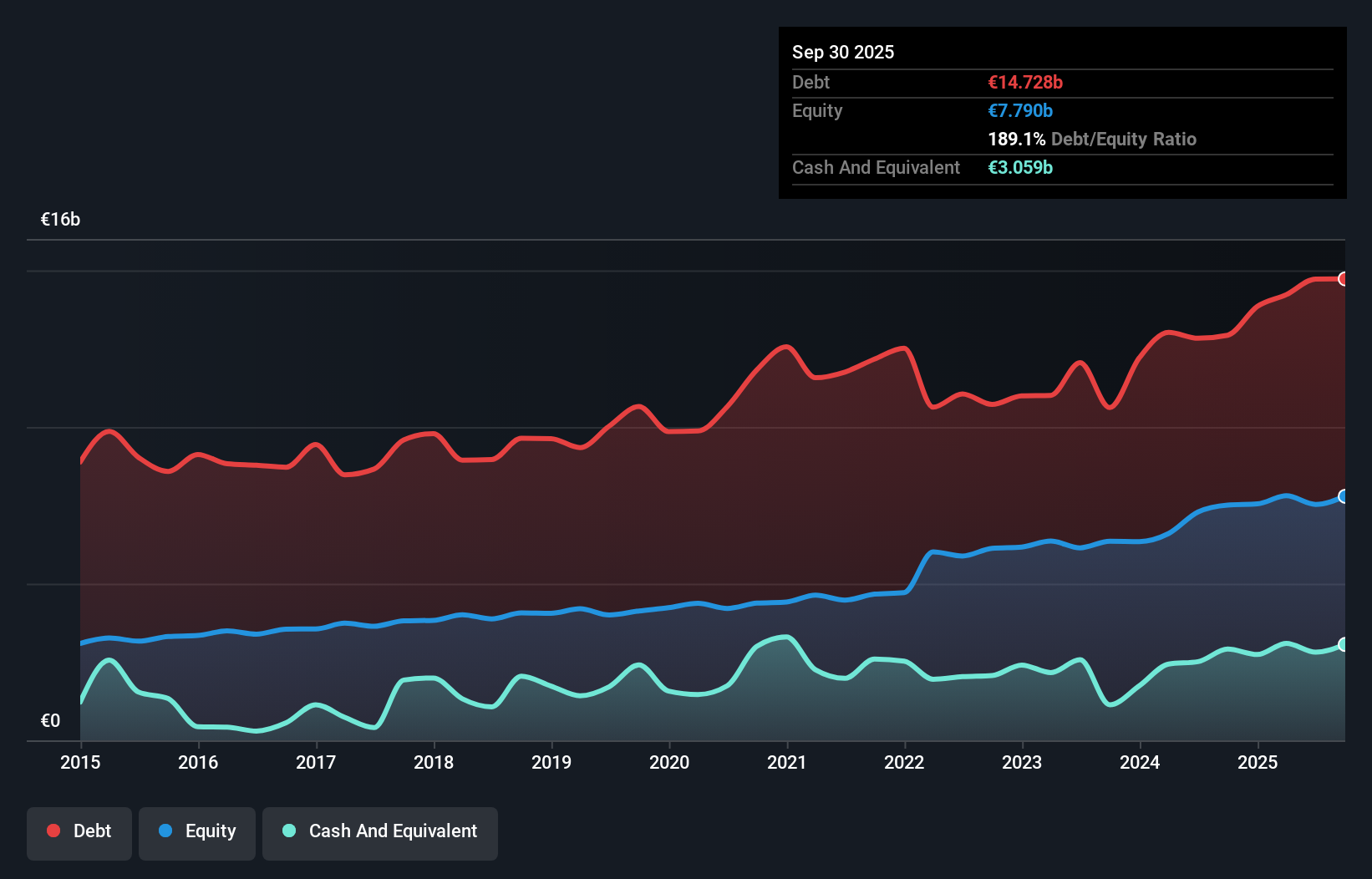Toggle the Debt legend button
Viewport: 1372px width, 879px height.
[x=79, y=833]
